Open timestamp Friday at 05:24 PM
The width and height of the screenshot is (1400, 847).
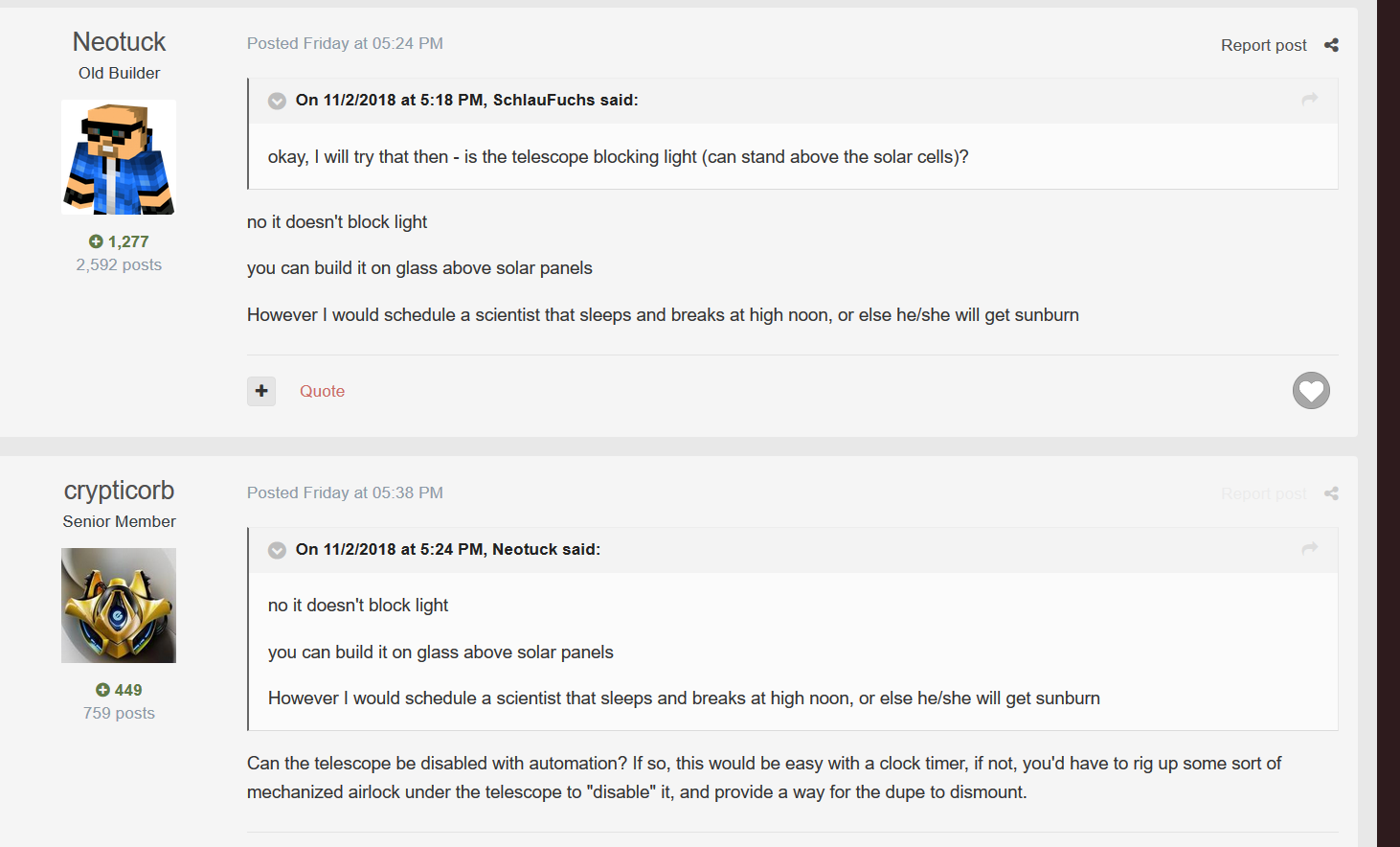pos(373,43)
